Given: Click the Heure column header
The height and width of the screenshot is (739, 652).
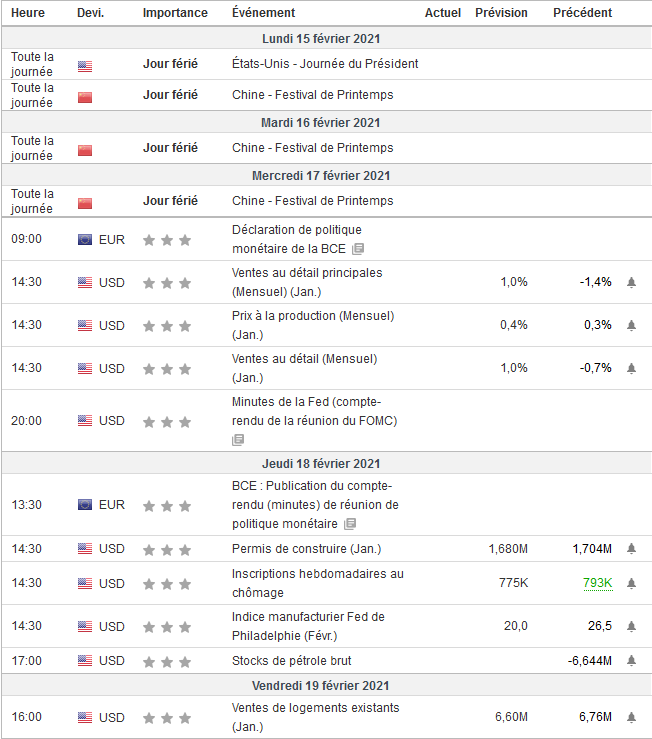Looking at the screenshot, I should click(x=28, y=13).
